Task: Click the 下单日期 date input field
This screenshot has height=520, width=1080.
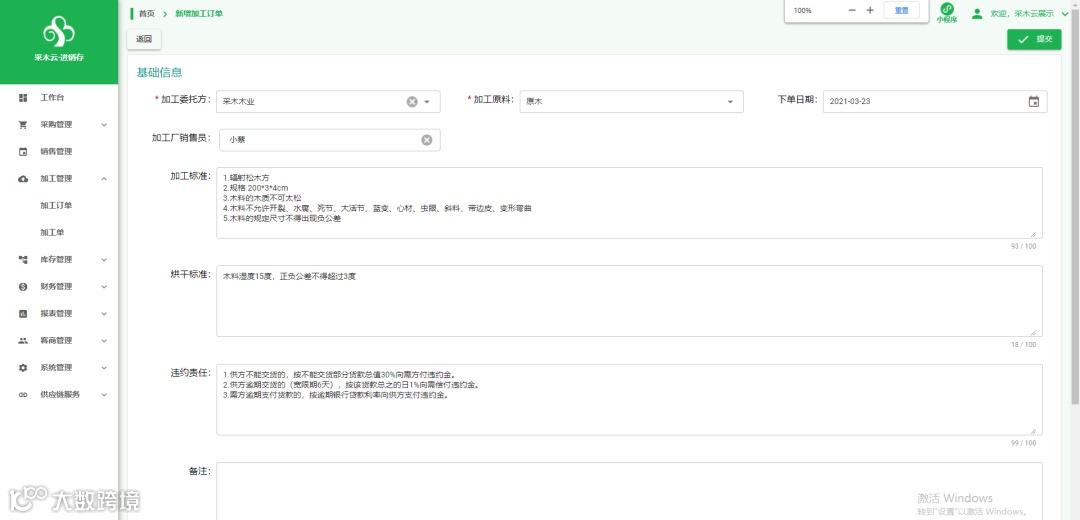Action: click(935, 102)
